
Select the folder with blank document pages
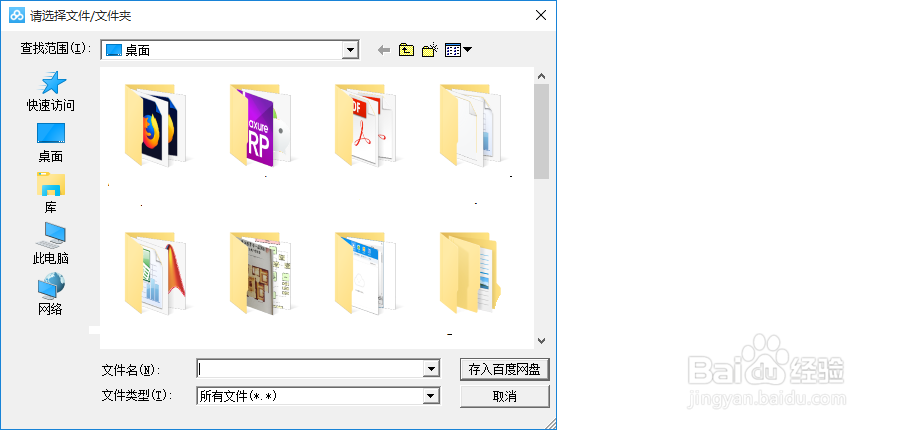pos(471,125)
